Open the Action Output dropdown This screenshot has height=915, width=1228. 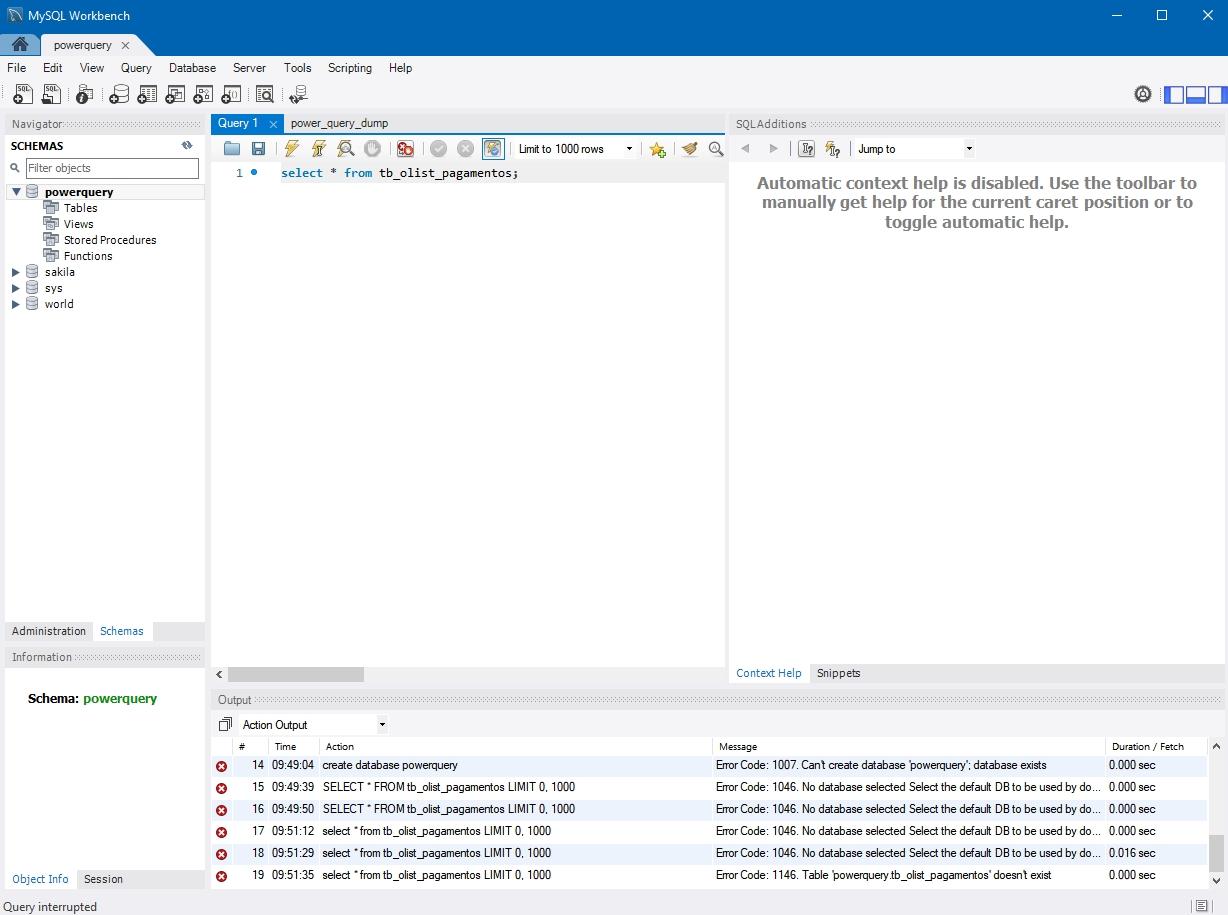[x=313, y=725]
